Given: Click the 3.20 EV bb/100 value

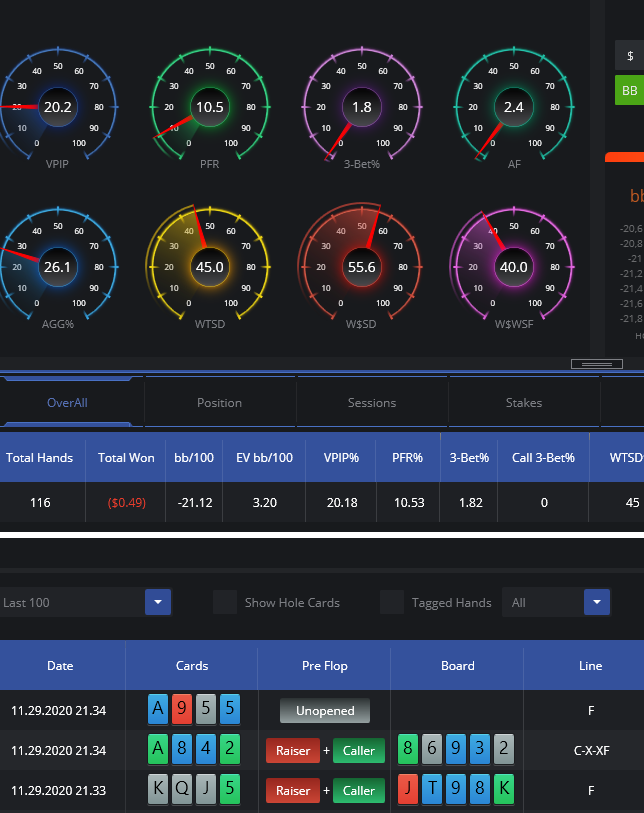Looking at the screenshot, I should [264, 502].
